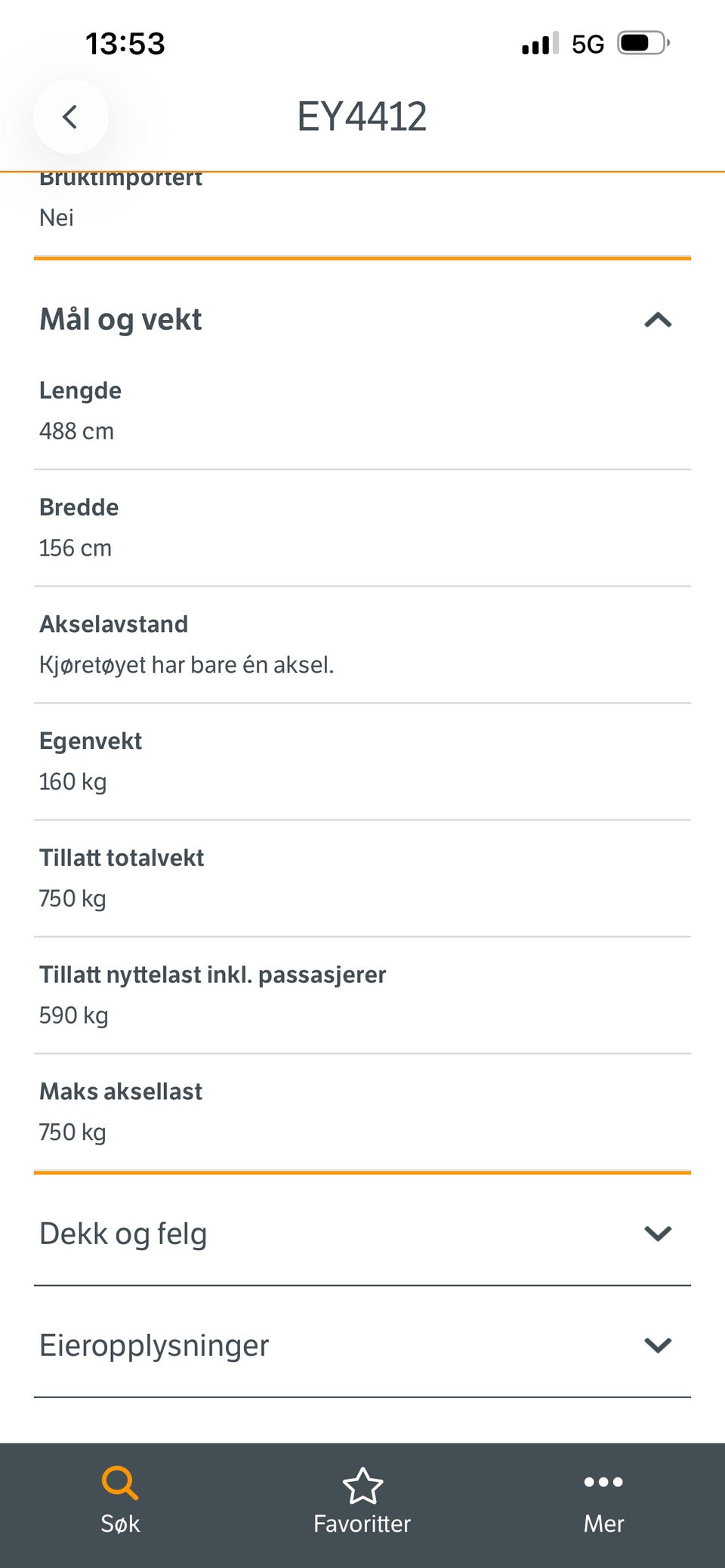Select the Tillatt totalvekt 750 kg row
The width and height of the screenshot is (725, 1568).
(x=362, y=879)
